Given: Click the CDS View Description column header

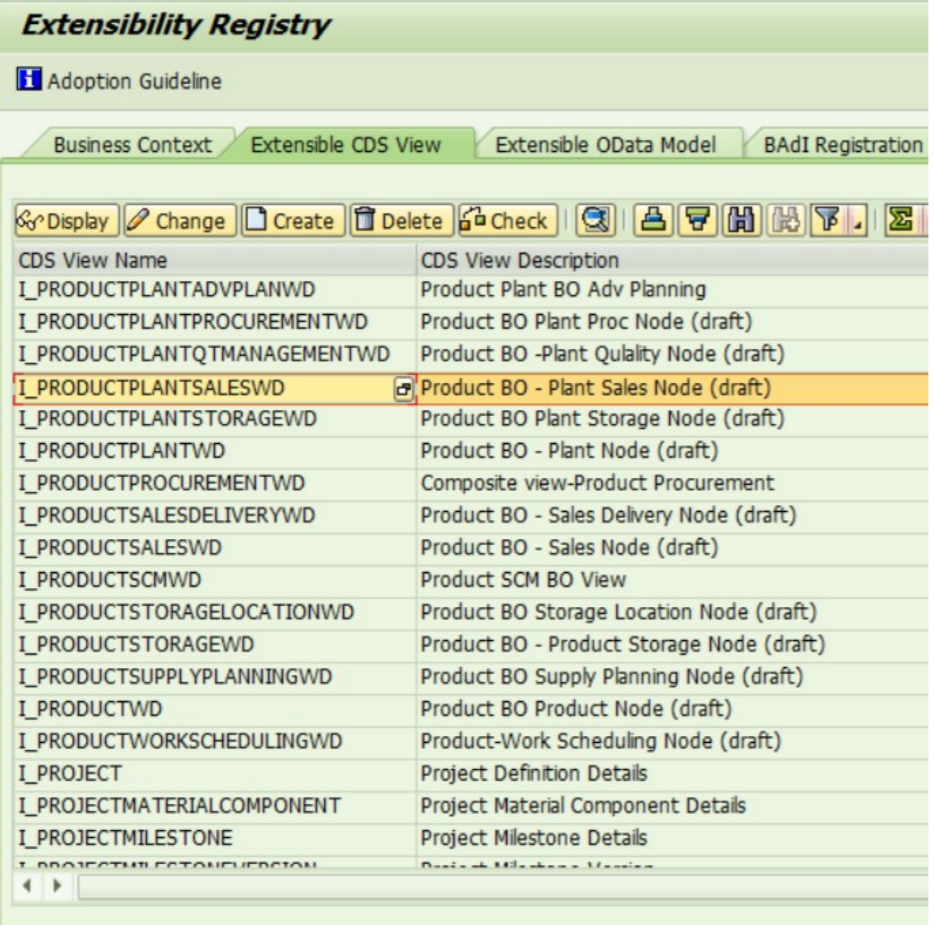Looking at the screenshot, I should pyautogui.click(x=672, y=260).
